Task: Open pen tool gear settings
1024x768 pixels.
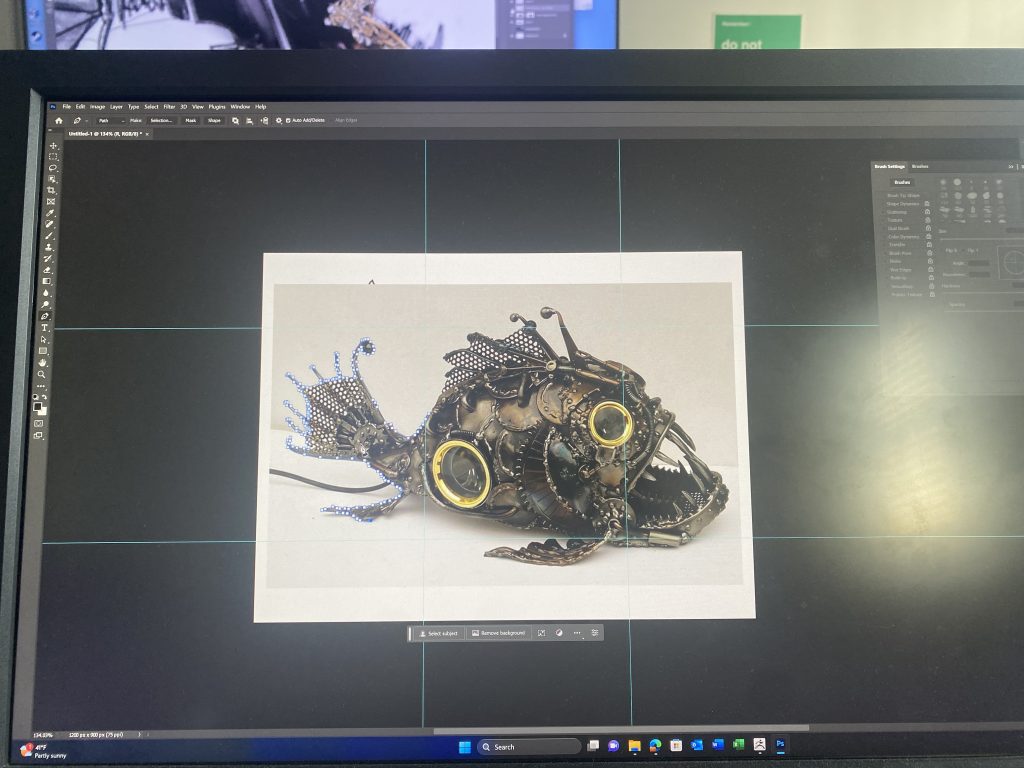Action: coord(279,121)
